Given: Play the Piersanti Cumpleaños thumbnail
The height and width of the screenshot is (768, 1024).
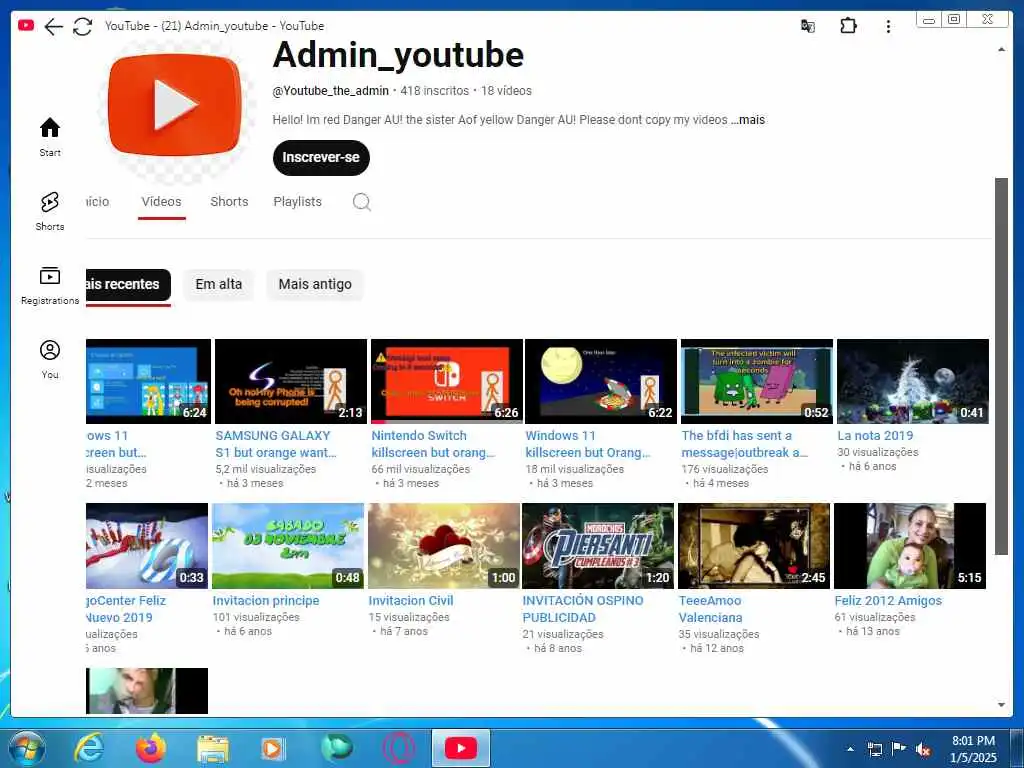Looking at the screenshot, I should click(598, 546).
